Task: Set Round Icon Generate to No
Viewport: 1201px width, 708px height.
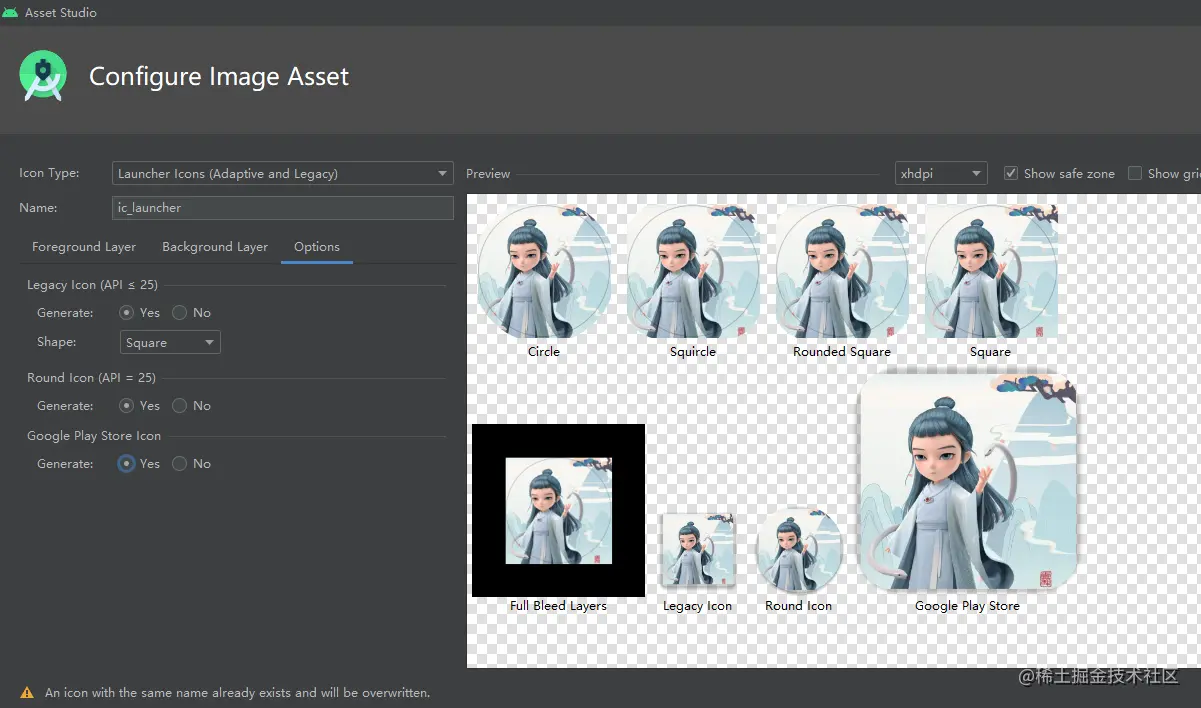Action: pyautogui.click(x=180, y=406)
